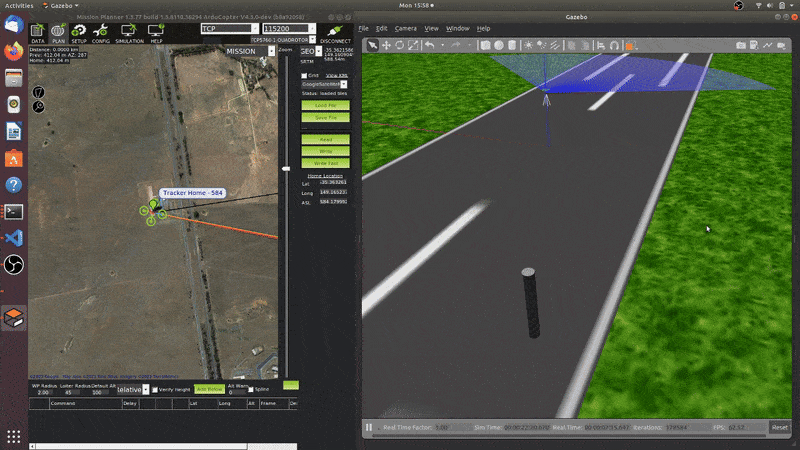This screenshot has width=800, height=450.
Task: Click the Write Fast button
Action: 326,162
